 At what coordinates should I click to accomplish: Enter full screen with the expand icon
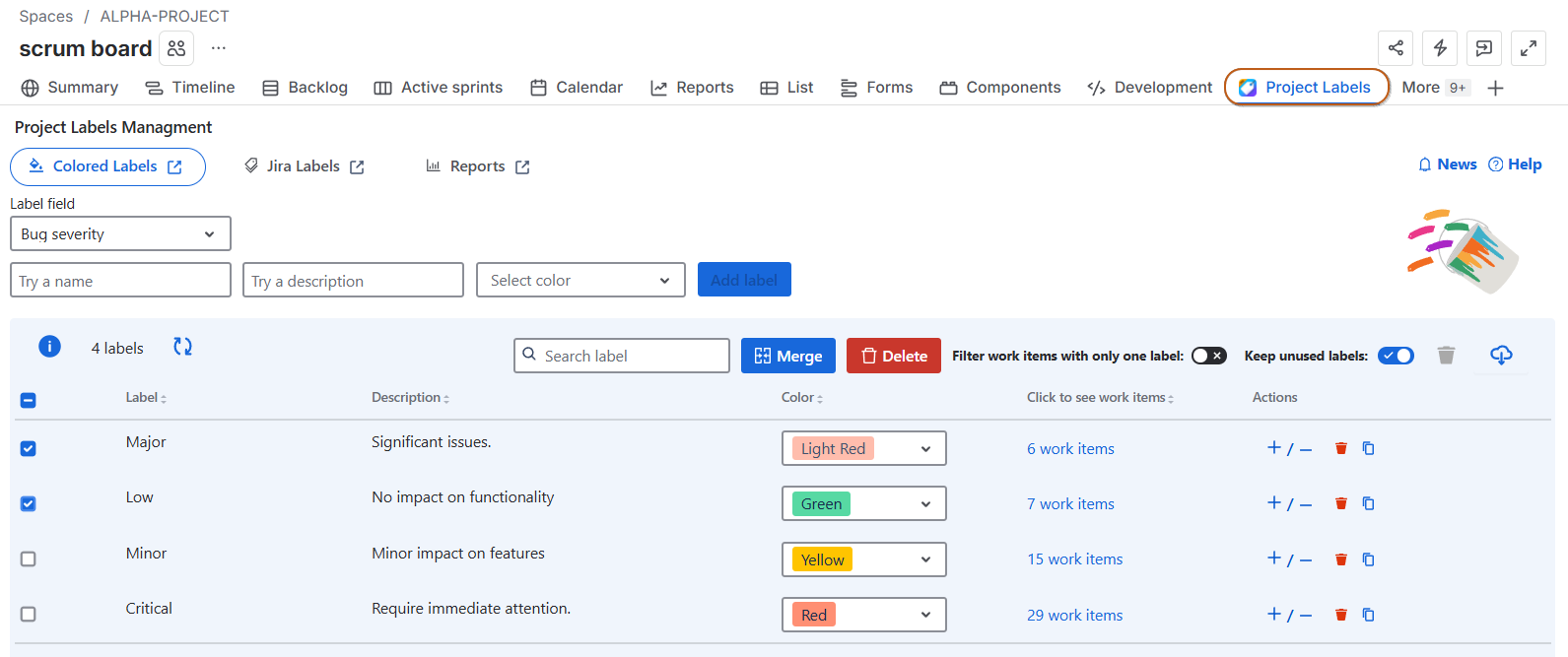pos(1529,48)
